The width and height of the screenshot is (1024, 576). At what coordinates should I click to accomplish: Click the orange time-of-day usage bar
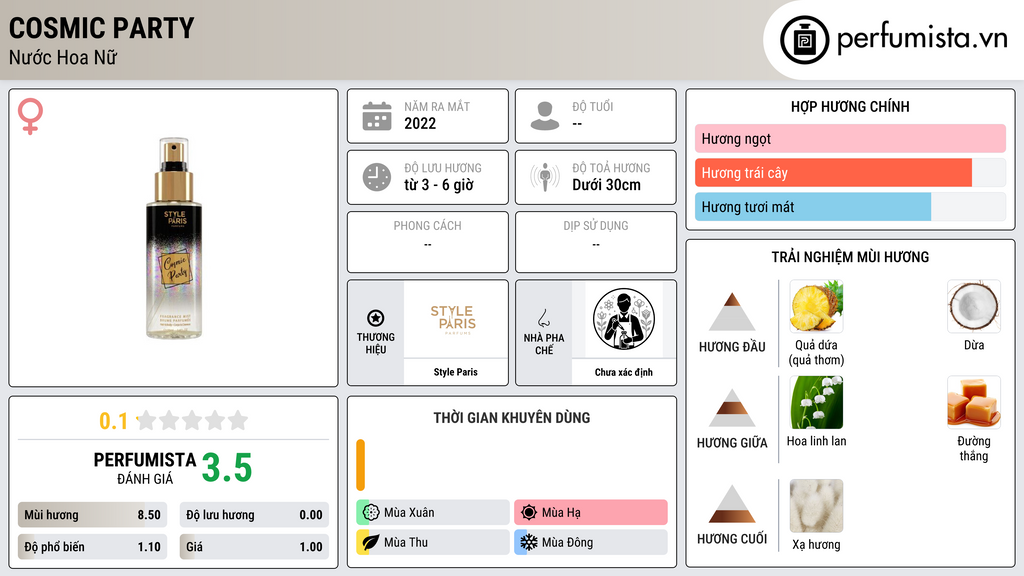(360, 465)
